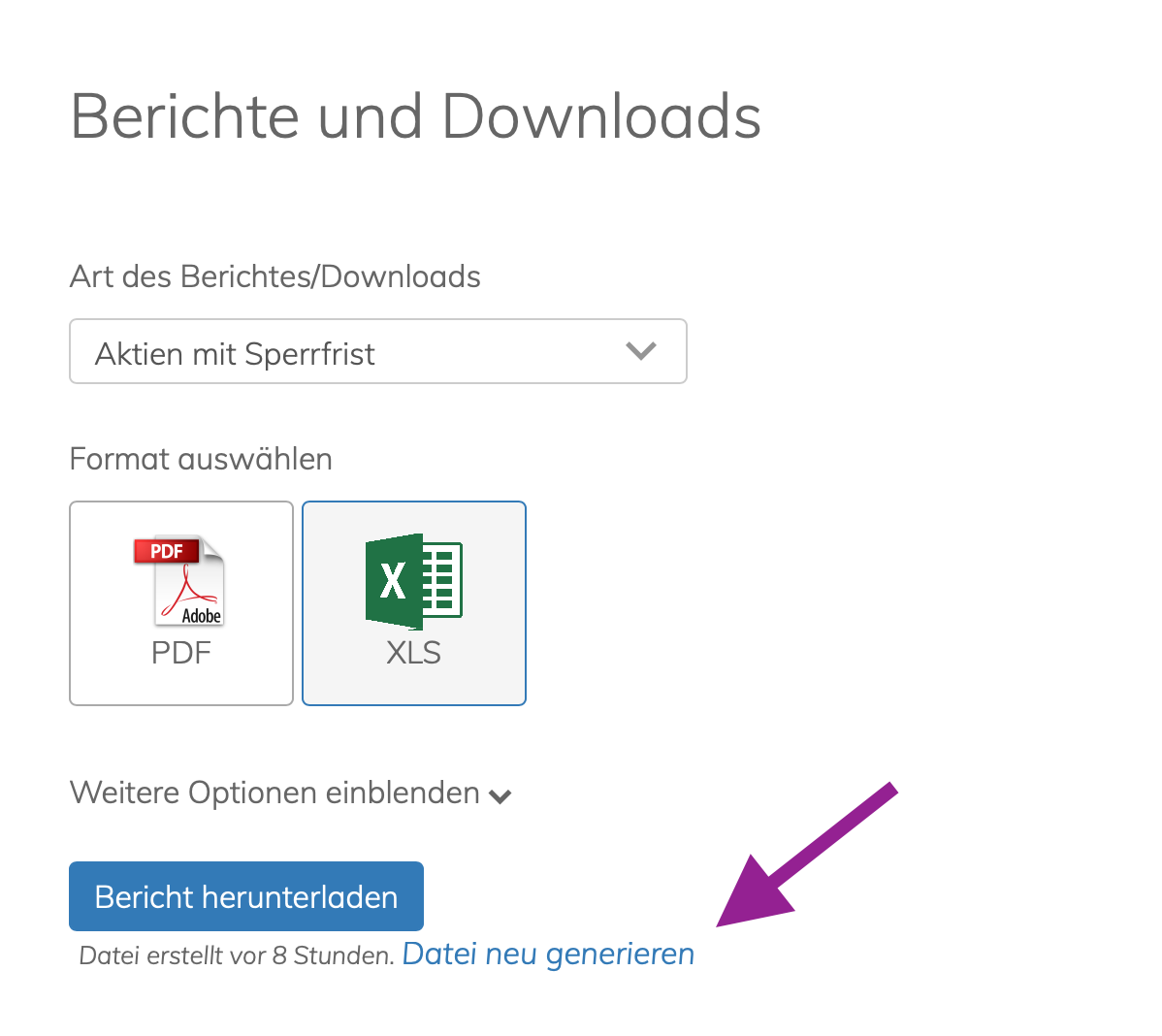Click the 'Berichte und Downloads' heading

[x=416, y=116]
